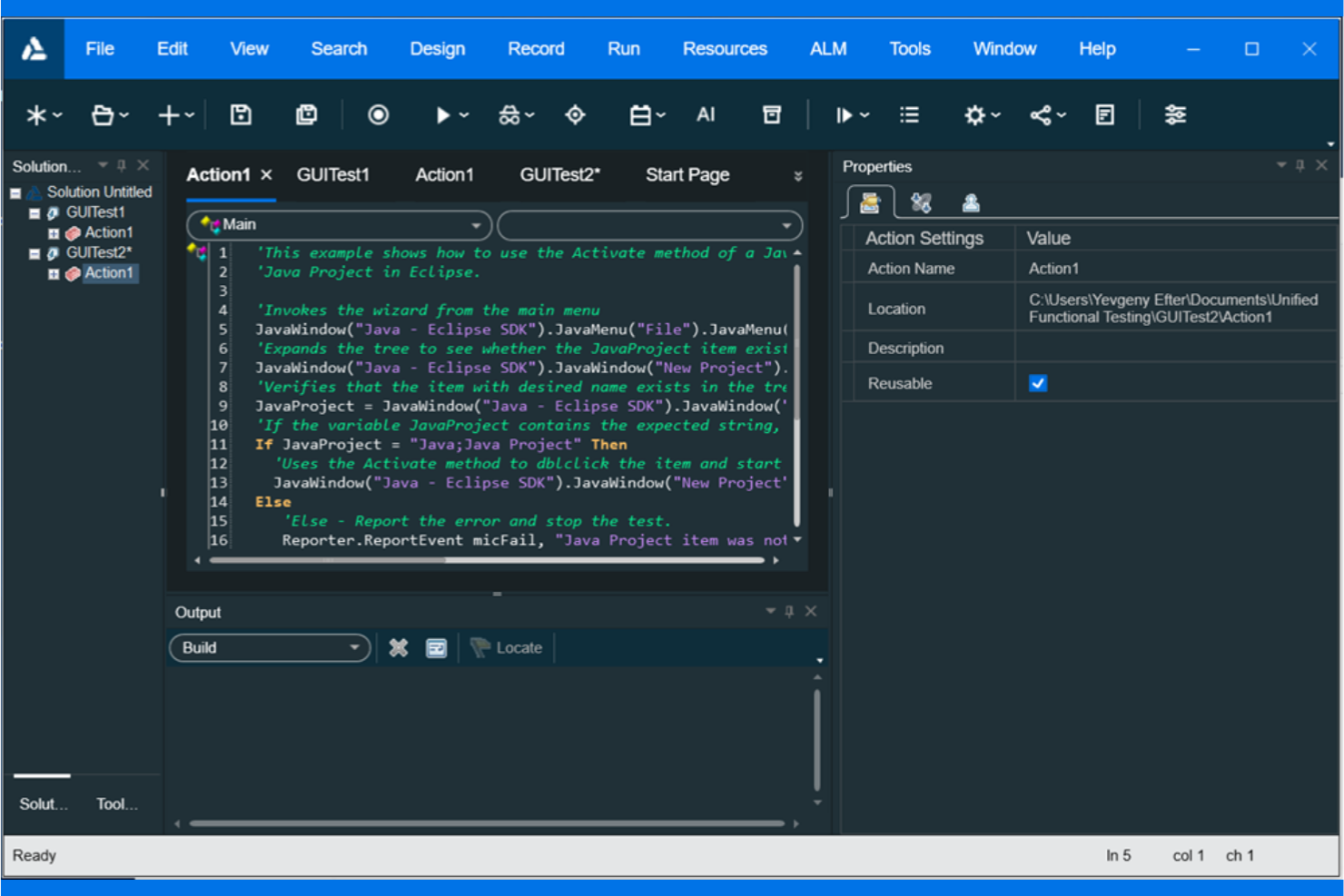1344x896 pixels.
Task: Click the archive box toolbar icon
Action: pos(772,115)
